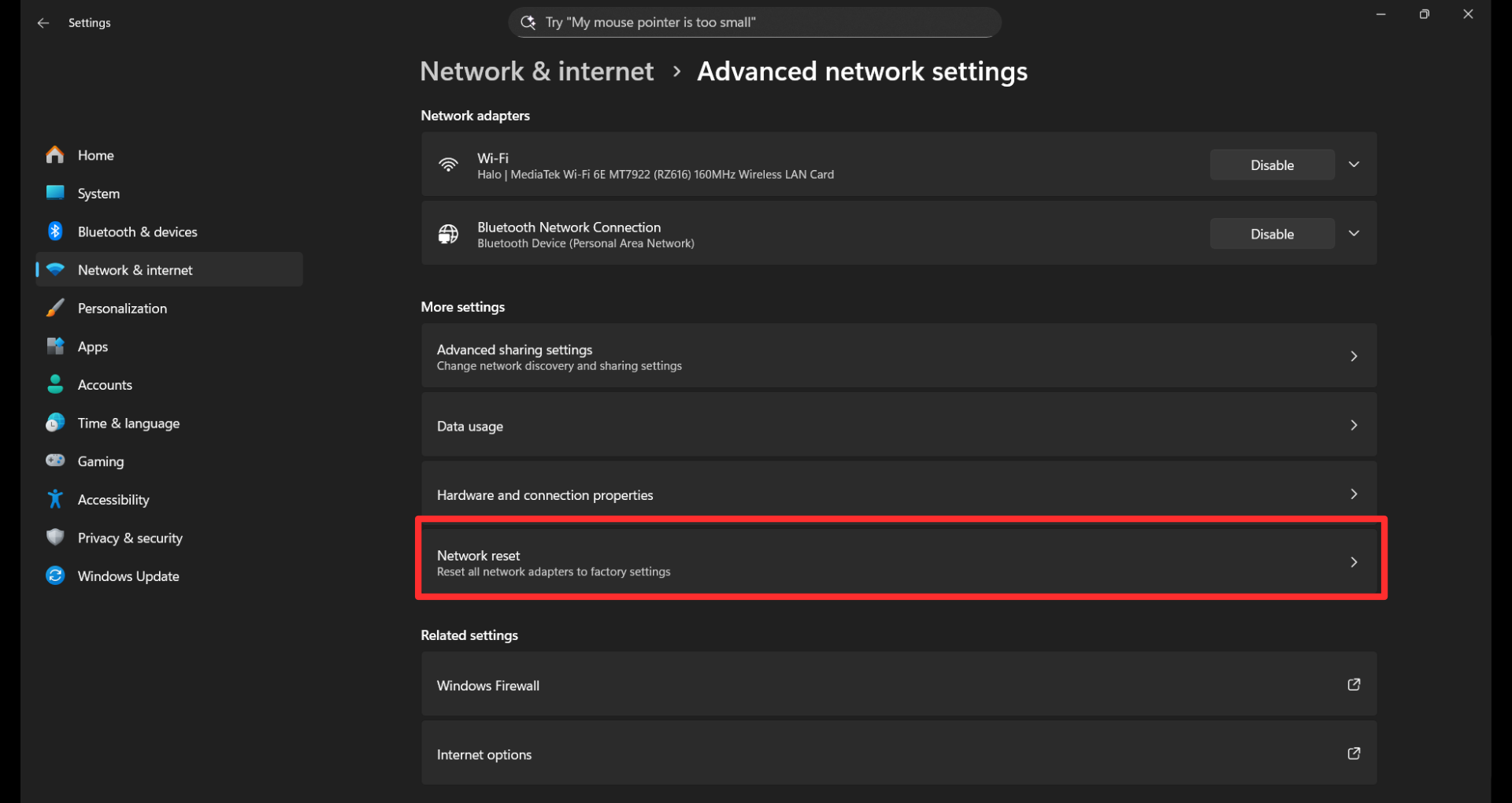Select the Gaming sidebar icon
The height and width of the screenshot is (803, 1512).
pyautogui.click(x=54, y=461)
